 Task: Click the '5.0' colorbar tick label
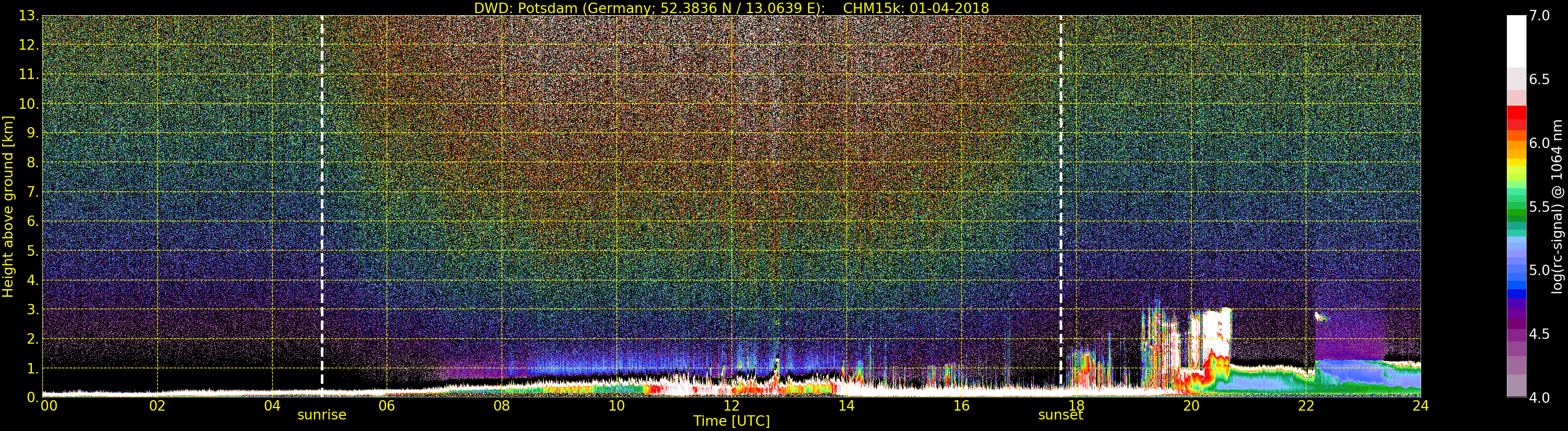(1540, 270)
